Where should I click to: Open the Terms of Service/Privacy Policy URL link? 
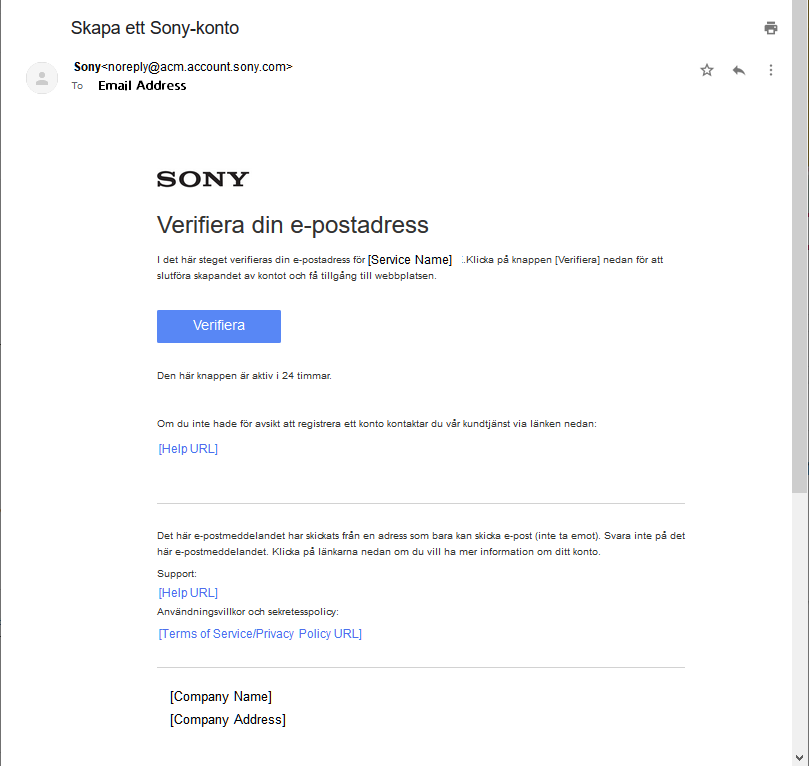259,633
